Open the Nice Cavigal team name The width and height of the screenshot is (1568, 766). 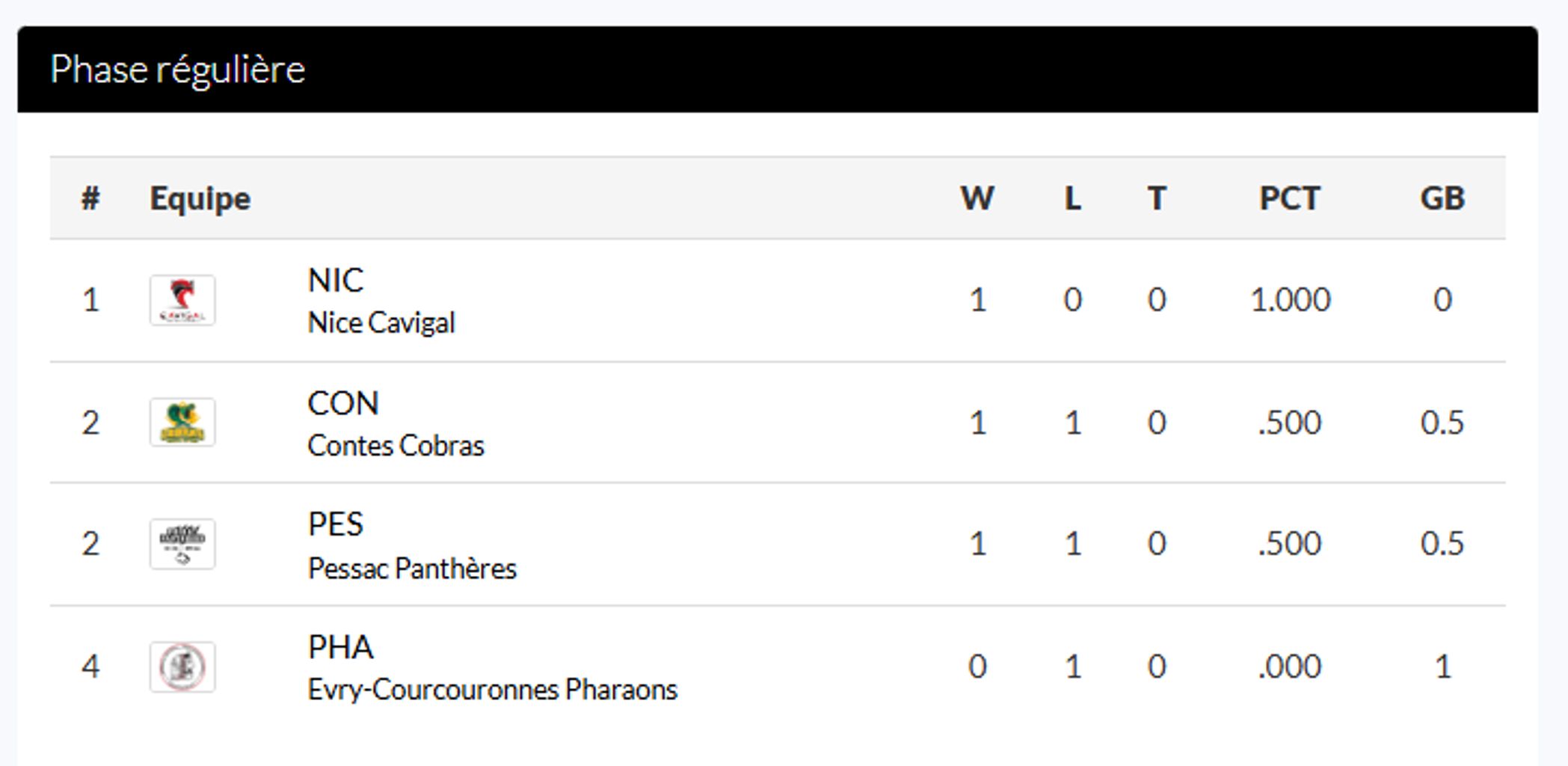(x=381, y=323)
